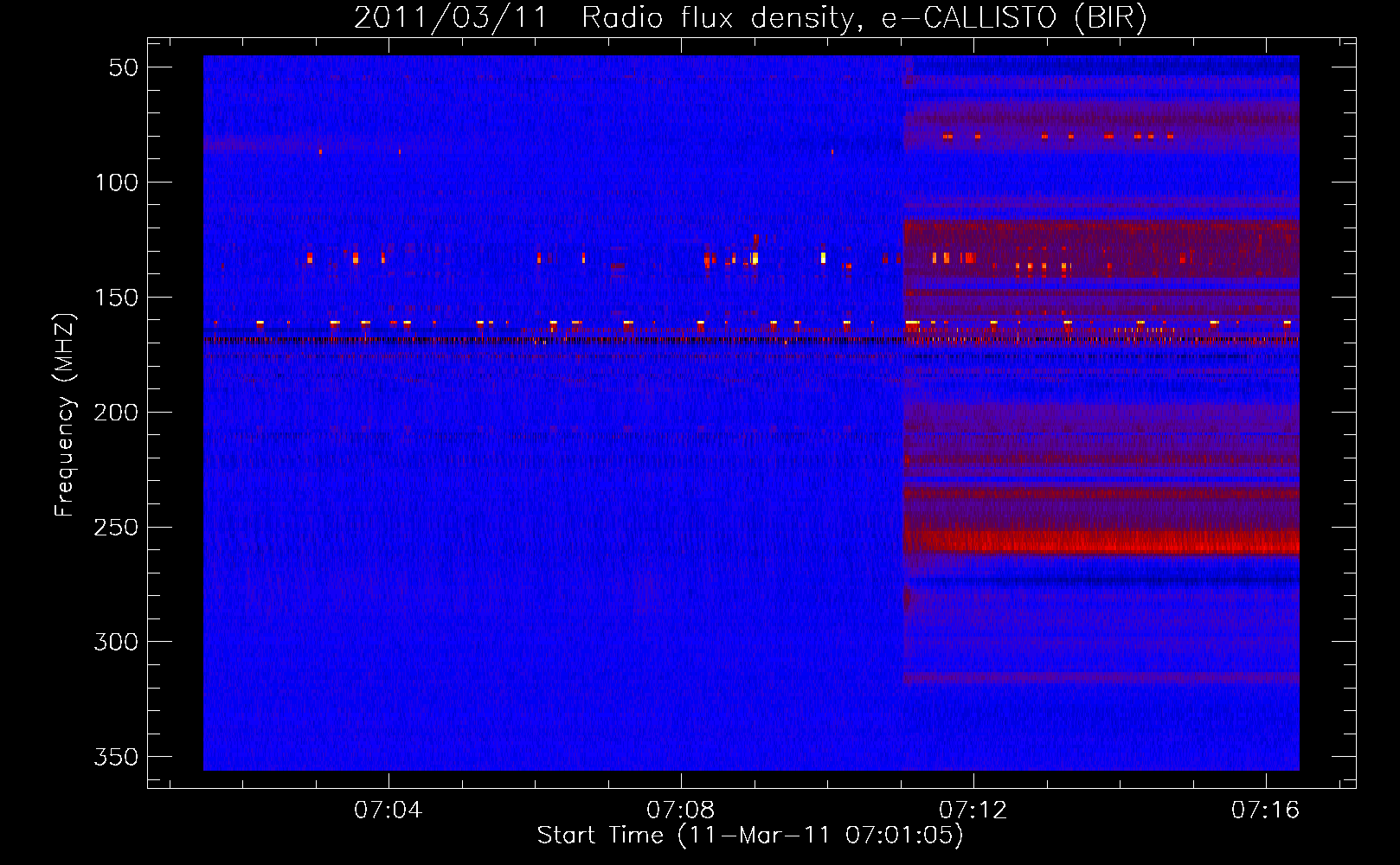Click the 07:12 time tick label

point(973,810)
